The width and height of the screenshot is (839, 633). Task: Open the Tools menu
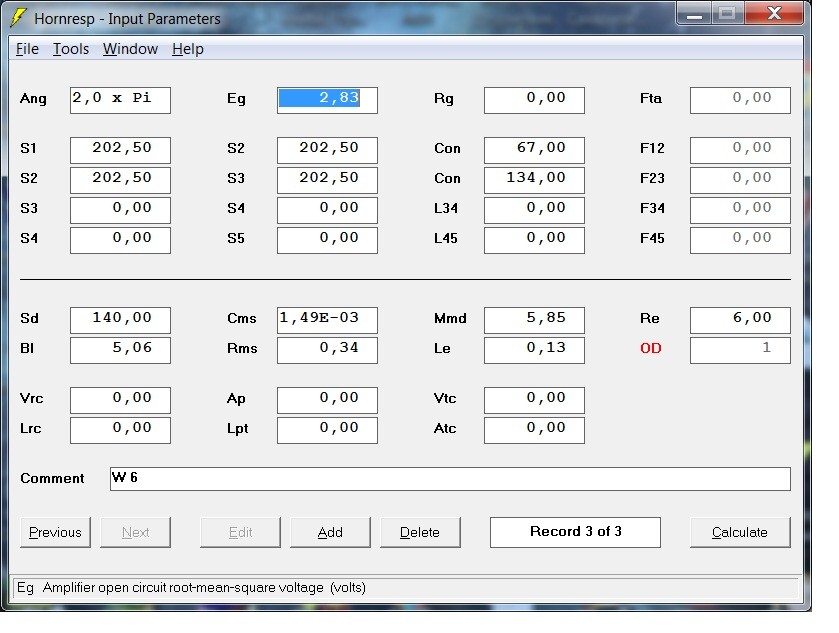71,49
